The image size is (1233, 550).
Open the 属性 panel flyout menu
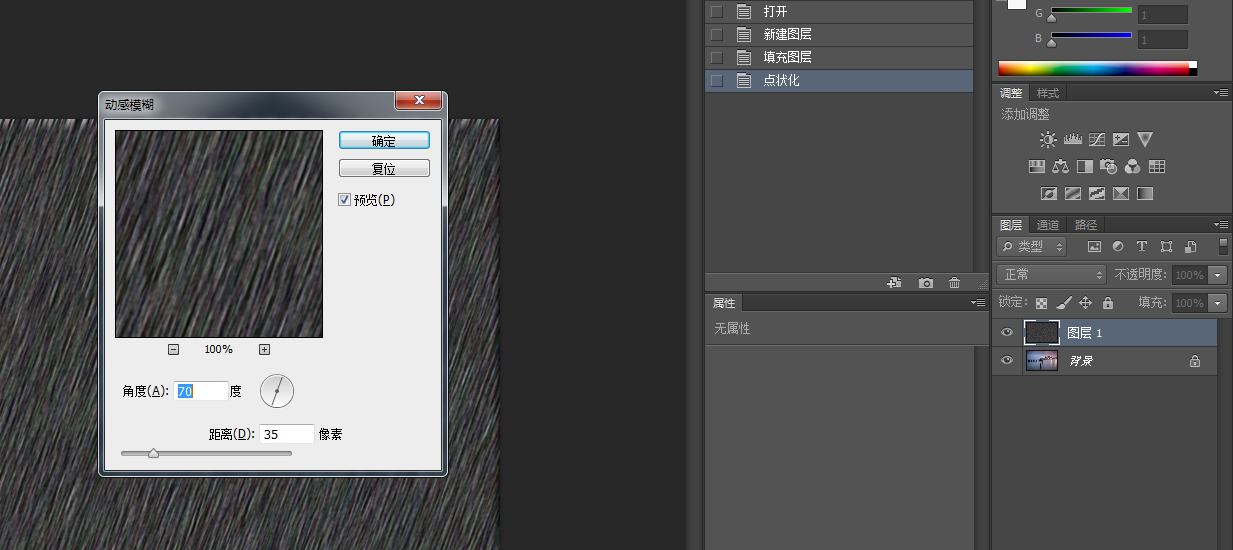click(x=978, y=302)
